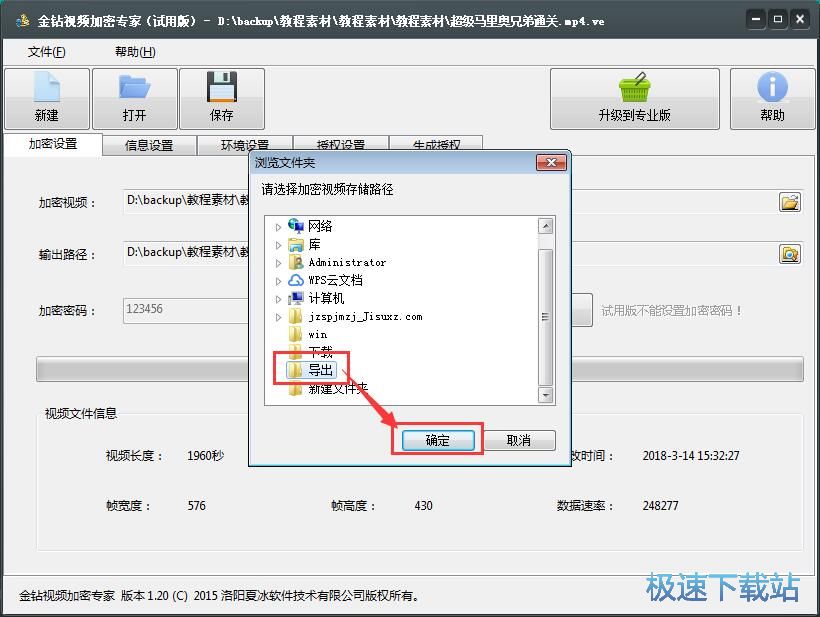Click the 试用版不能设置加密密码 notice text
Screen dimensions: 820x617
[x=671, y=311]
